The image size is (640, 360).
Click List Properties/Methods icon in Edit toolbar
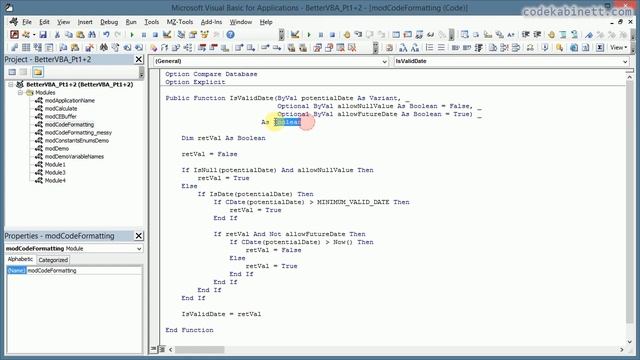point(464,35)
